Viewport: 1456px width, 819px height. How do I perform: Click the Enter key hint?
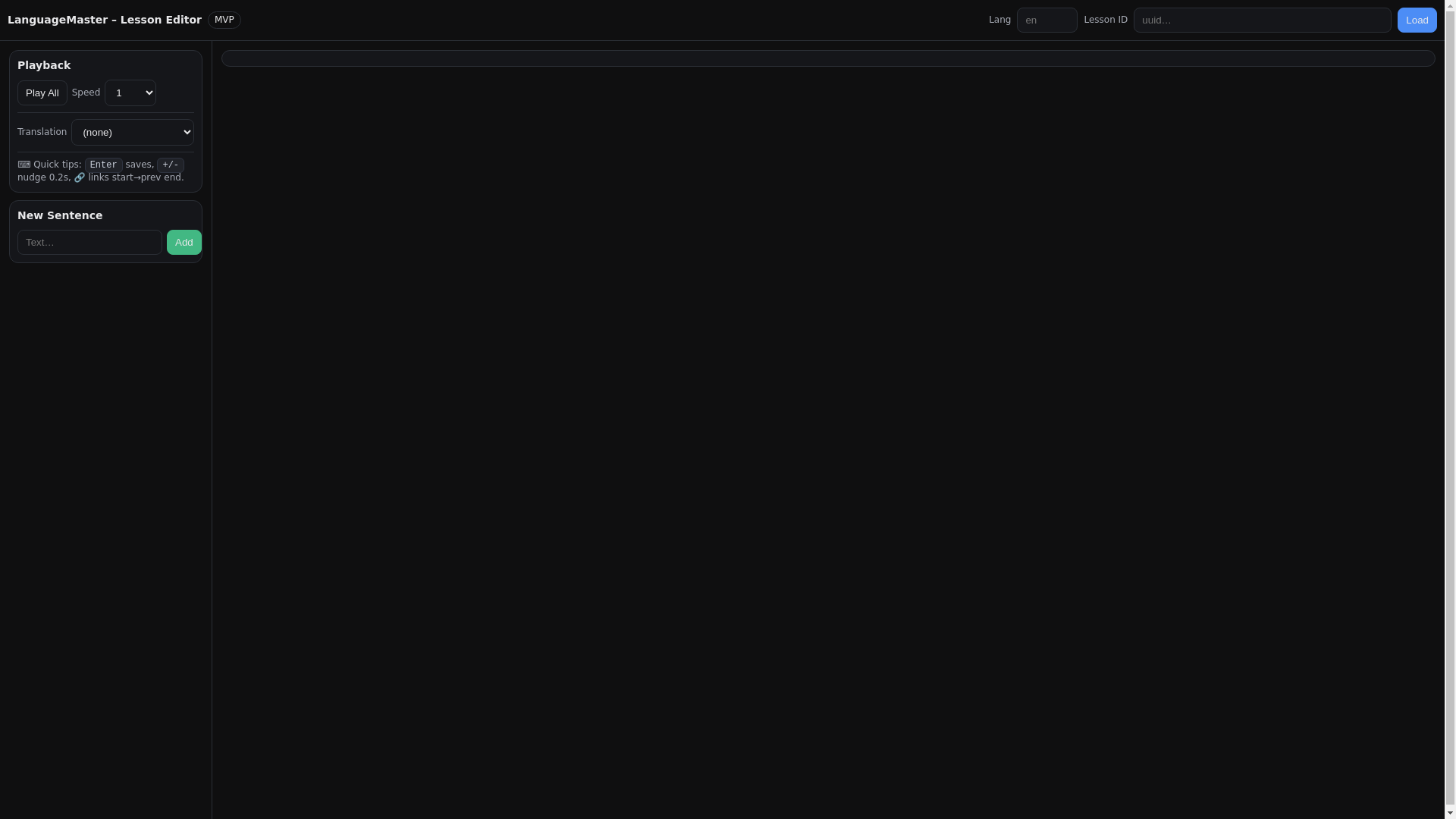104,165
